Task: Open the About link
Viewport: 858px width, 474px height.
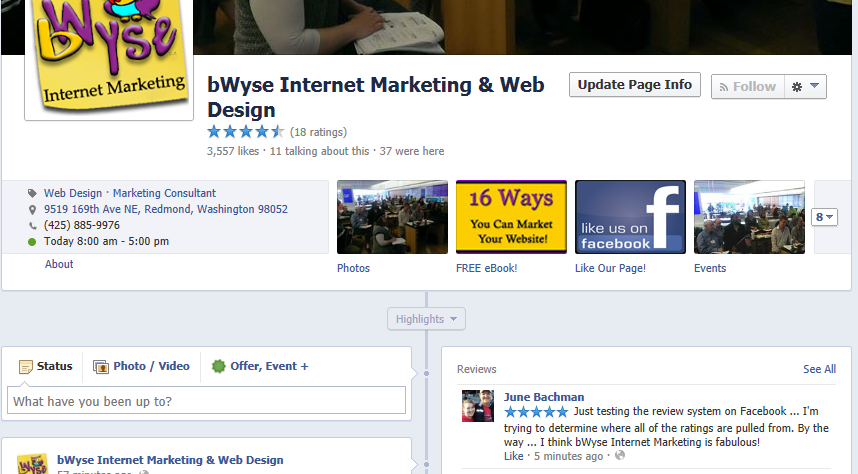Action: click(x=59, y=264)
